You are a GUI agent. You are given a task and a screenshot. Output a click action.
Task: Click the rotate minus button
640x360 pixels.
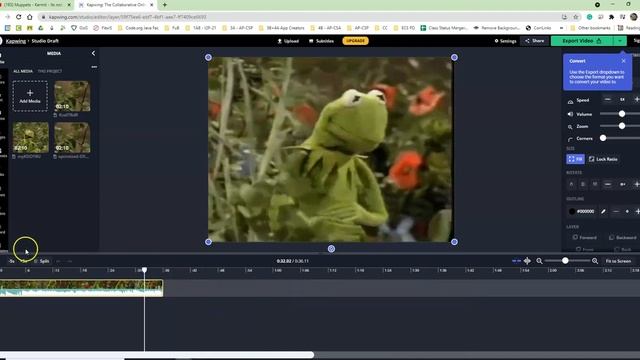coord(608,184)
